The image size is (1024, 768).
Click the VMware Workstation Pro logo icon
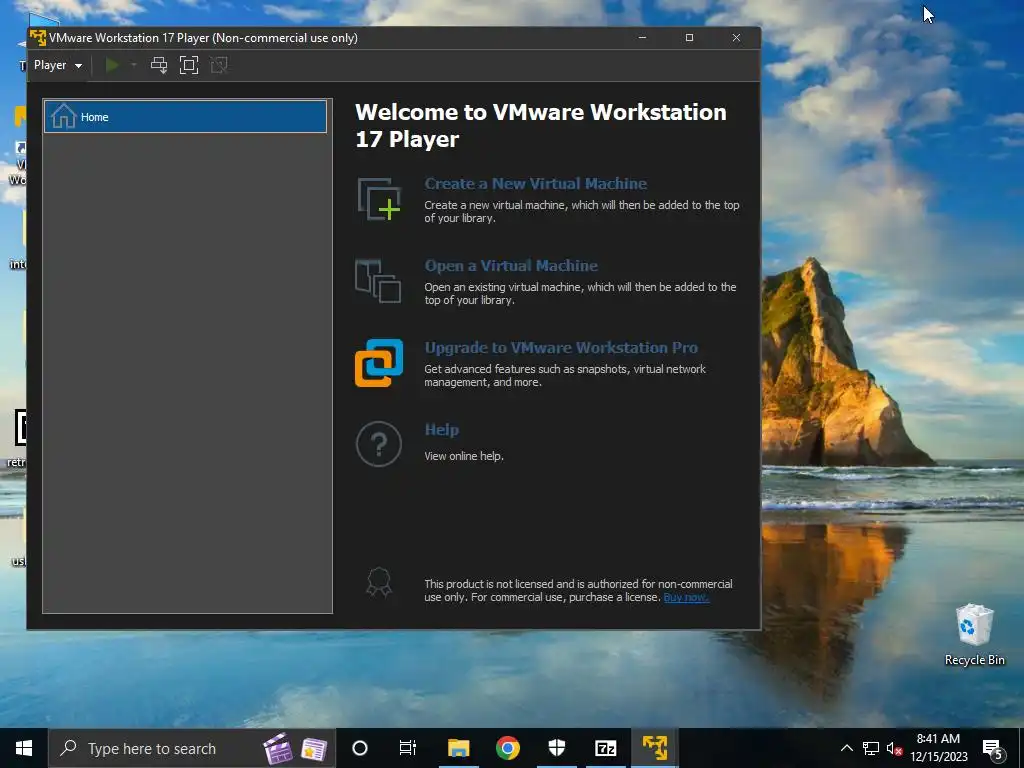(379, 362)
